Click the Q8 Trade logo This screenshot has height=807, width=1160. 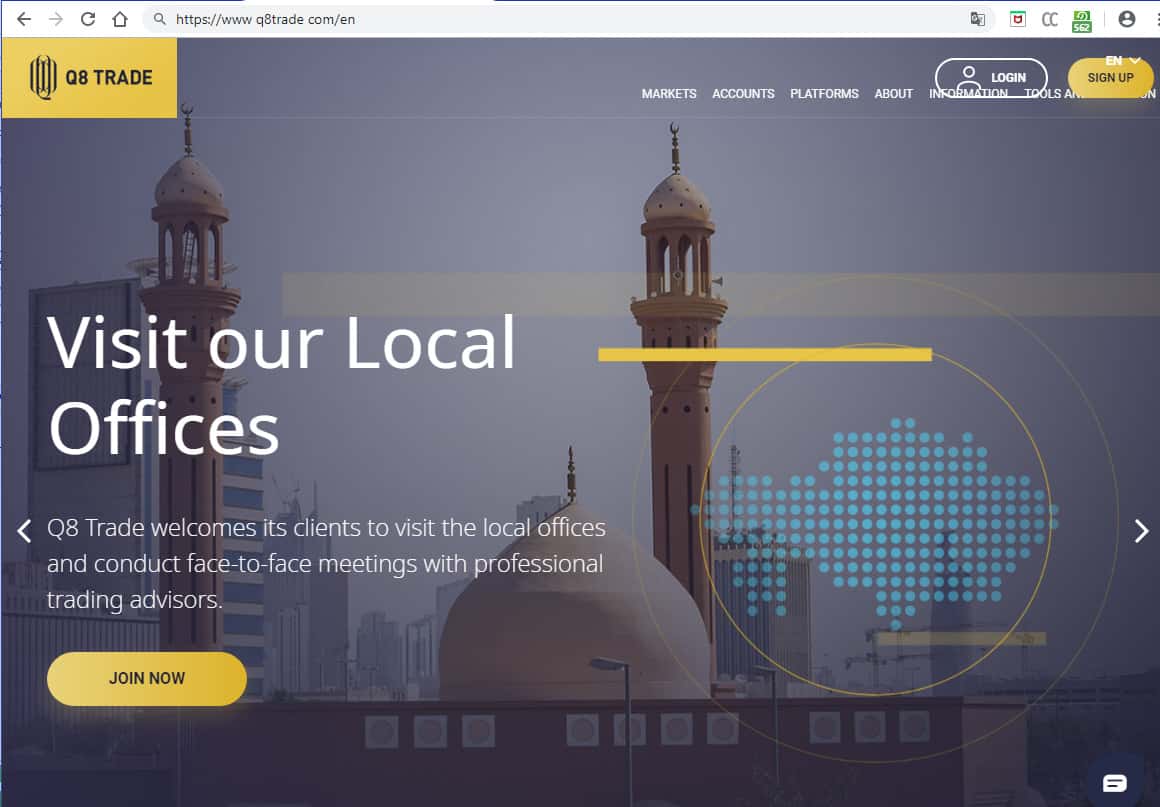pos(90,78)
